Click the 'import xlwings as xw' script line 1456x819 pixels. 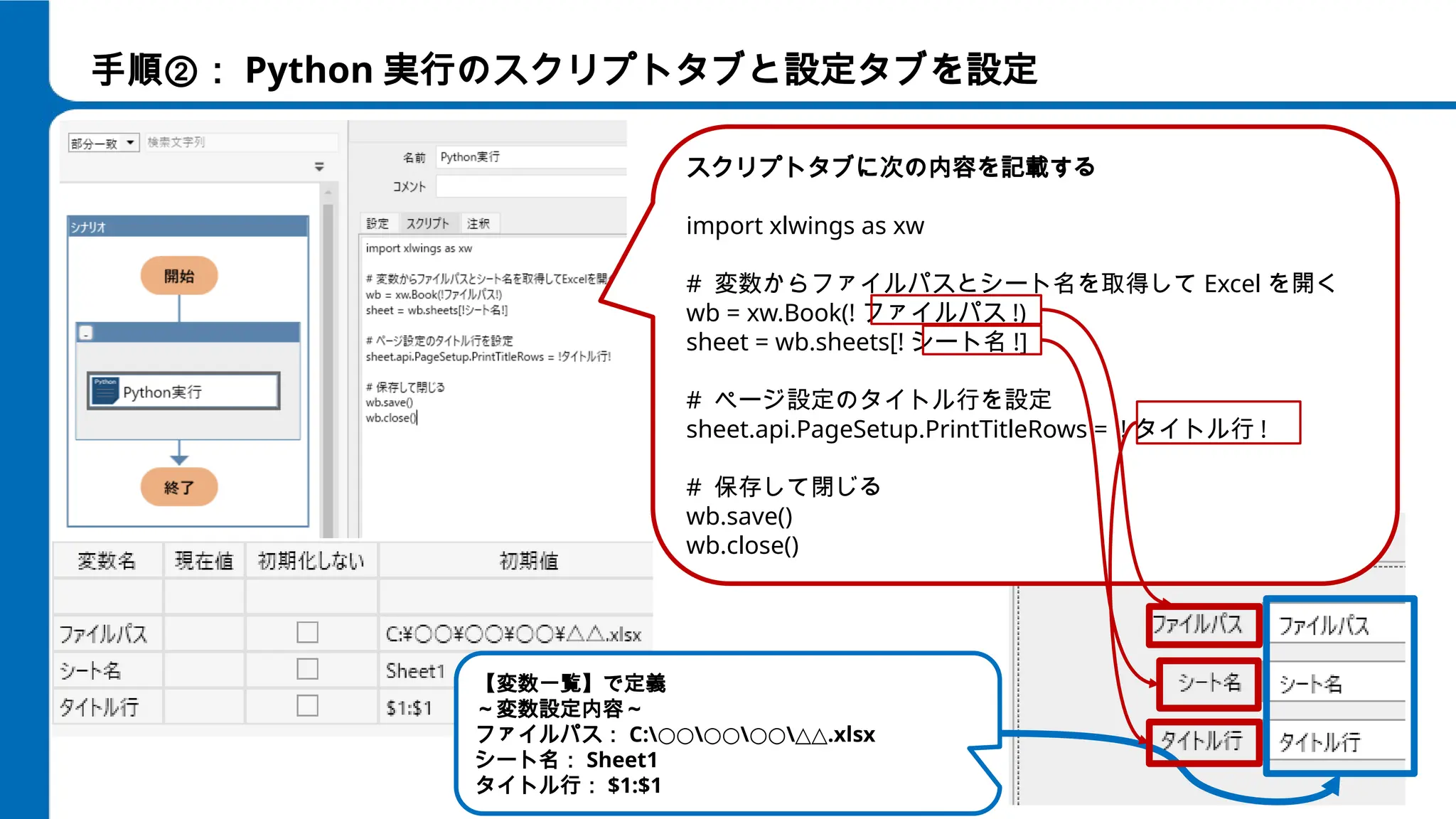click(419, 248)
